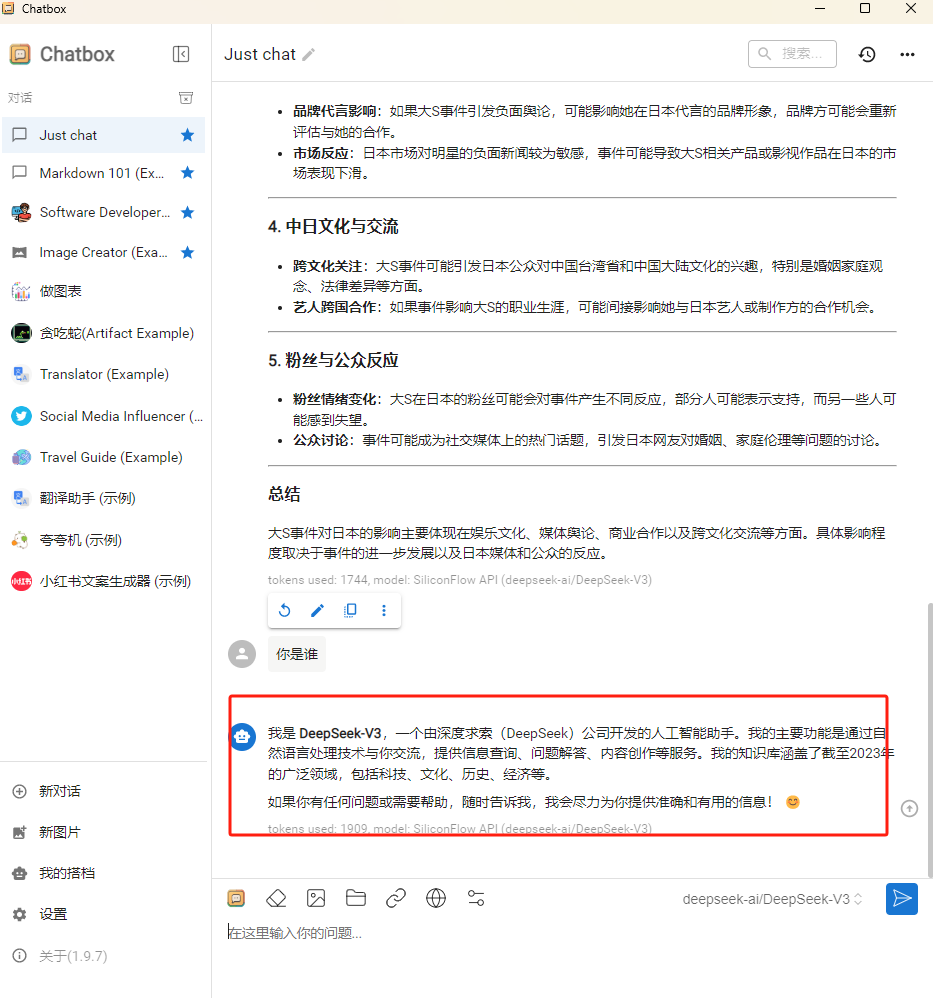Toggle star on Markdown 101 conversation
Image resolution: width=933 pixels, height=998 pixels.
click(187, 172)
